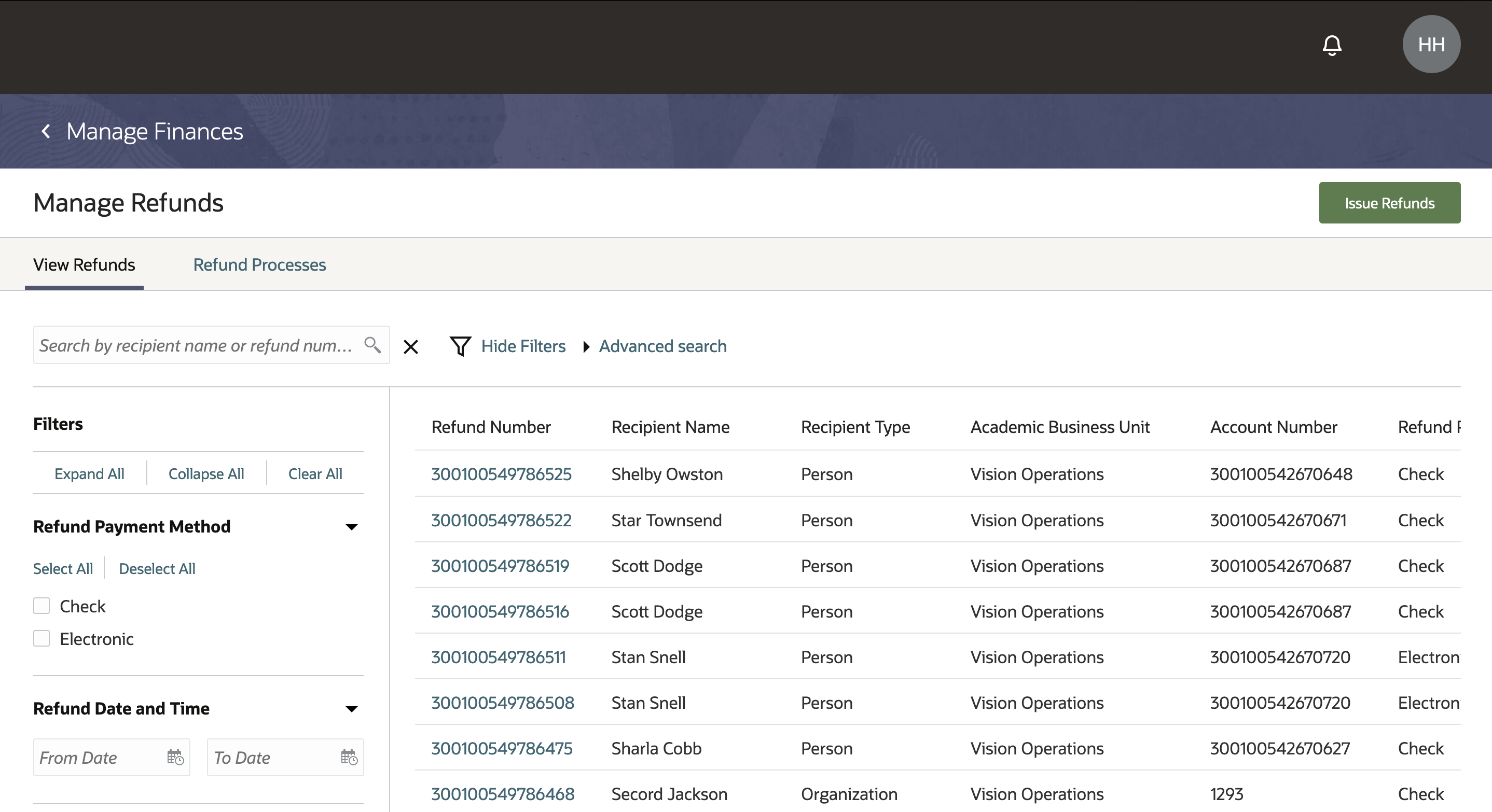Collapse the Refund Payment Method section

tap(351, 527)
